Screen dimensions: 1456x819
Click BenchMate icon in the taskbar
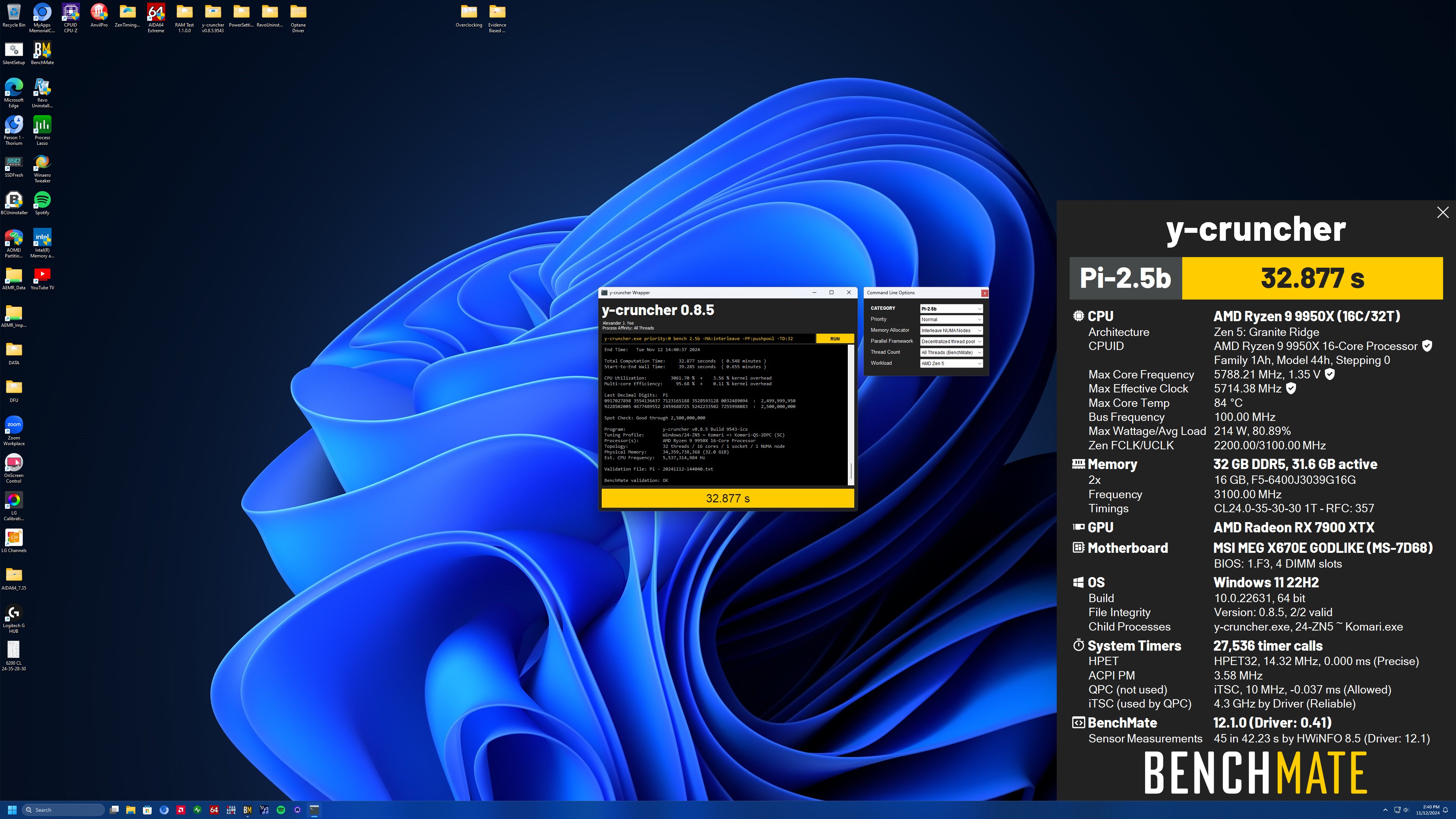(248, 810)
